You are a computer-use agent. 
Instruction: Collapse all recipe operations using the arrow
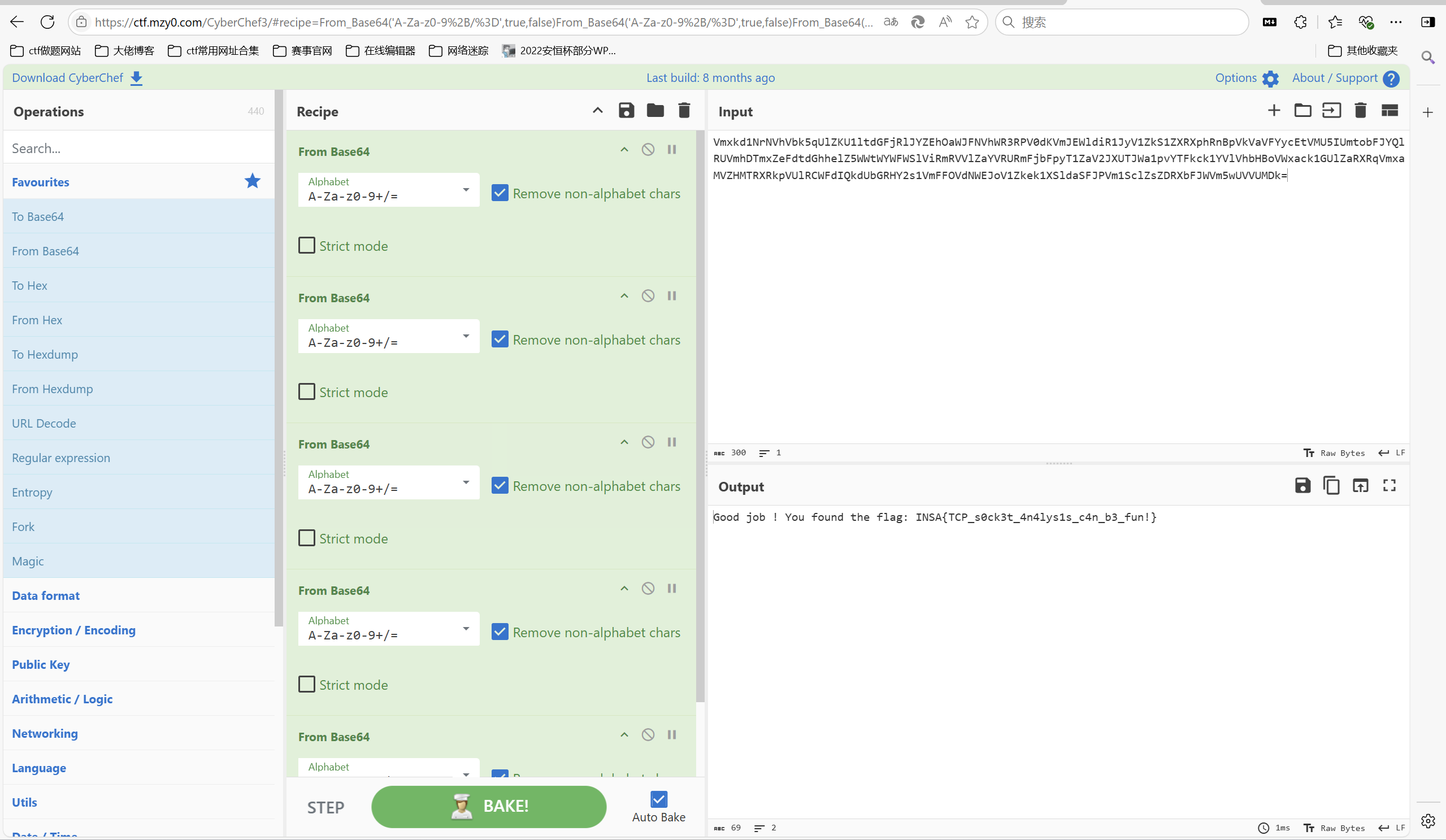coord(597,110)
